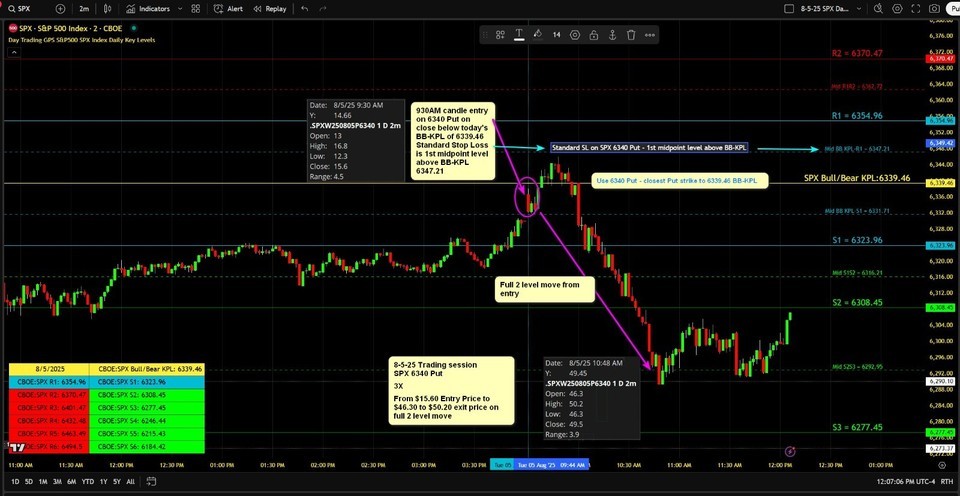Open drawing settings in the floating toolbar
960x496 pixels.
[x=575, y=35]
